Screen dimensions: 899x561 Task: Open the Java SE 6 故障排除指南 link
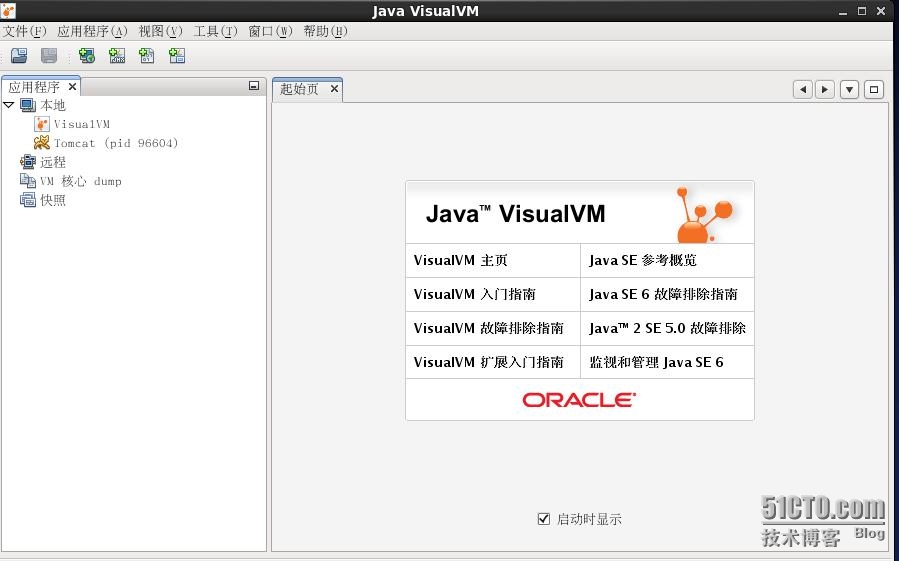coord(663,294)
